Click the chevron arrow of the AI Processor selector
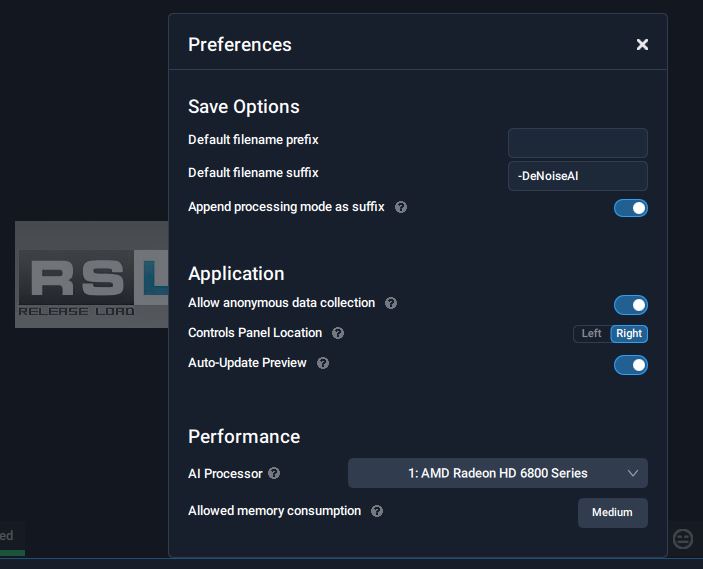 click(x=632, y=473)
